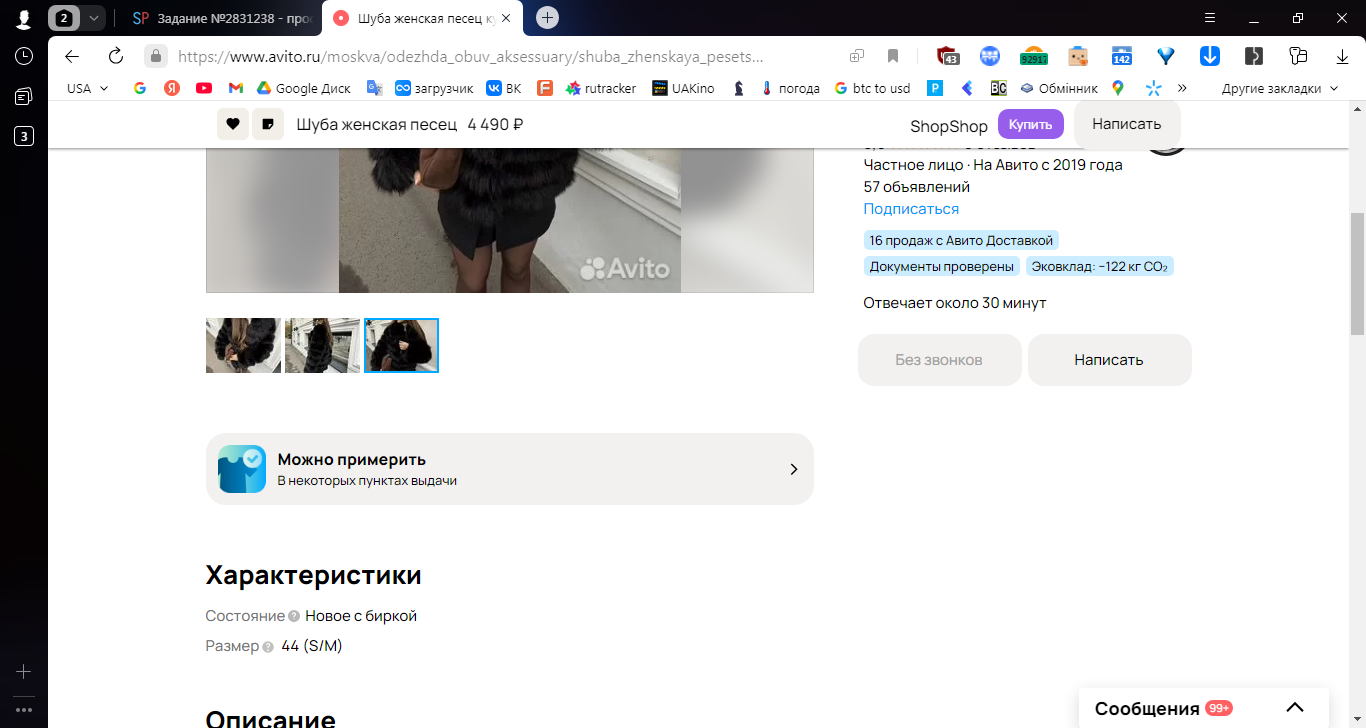Add listing to favorites with heart icon

click(x=233, y=124)
